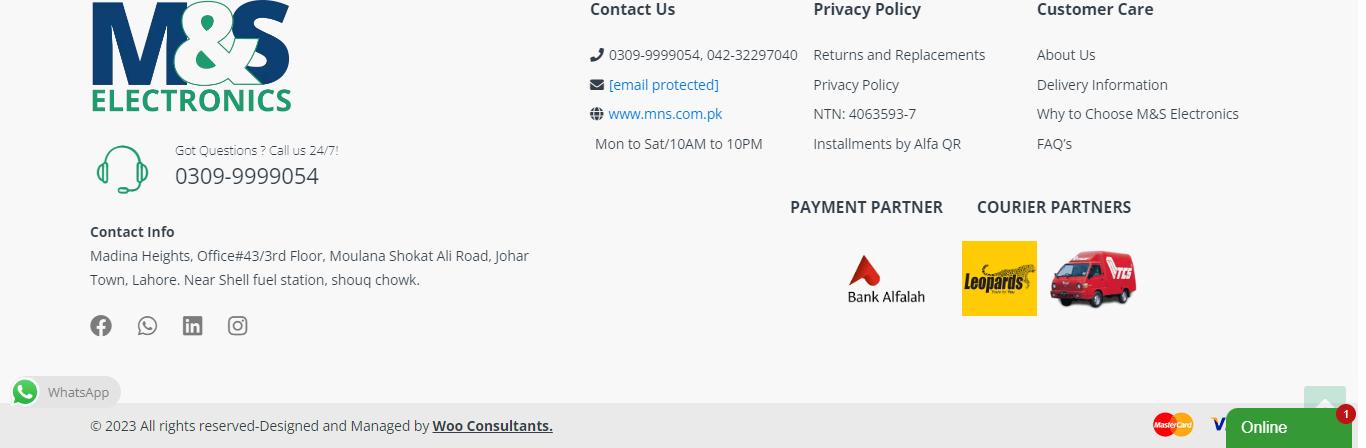Click the headset support icon
The width and height of the screenshot is (1366, 448).
tap(122, 169)
